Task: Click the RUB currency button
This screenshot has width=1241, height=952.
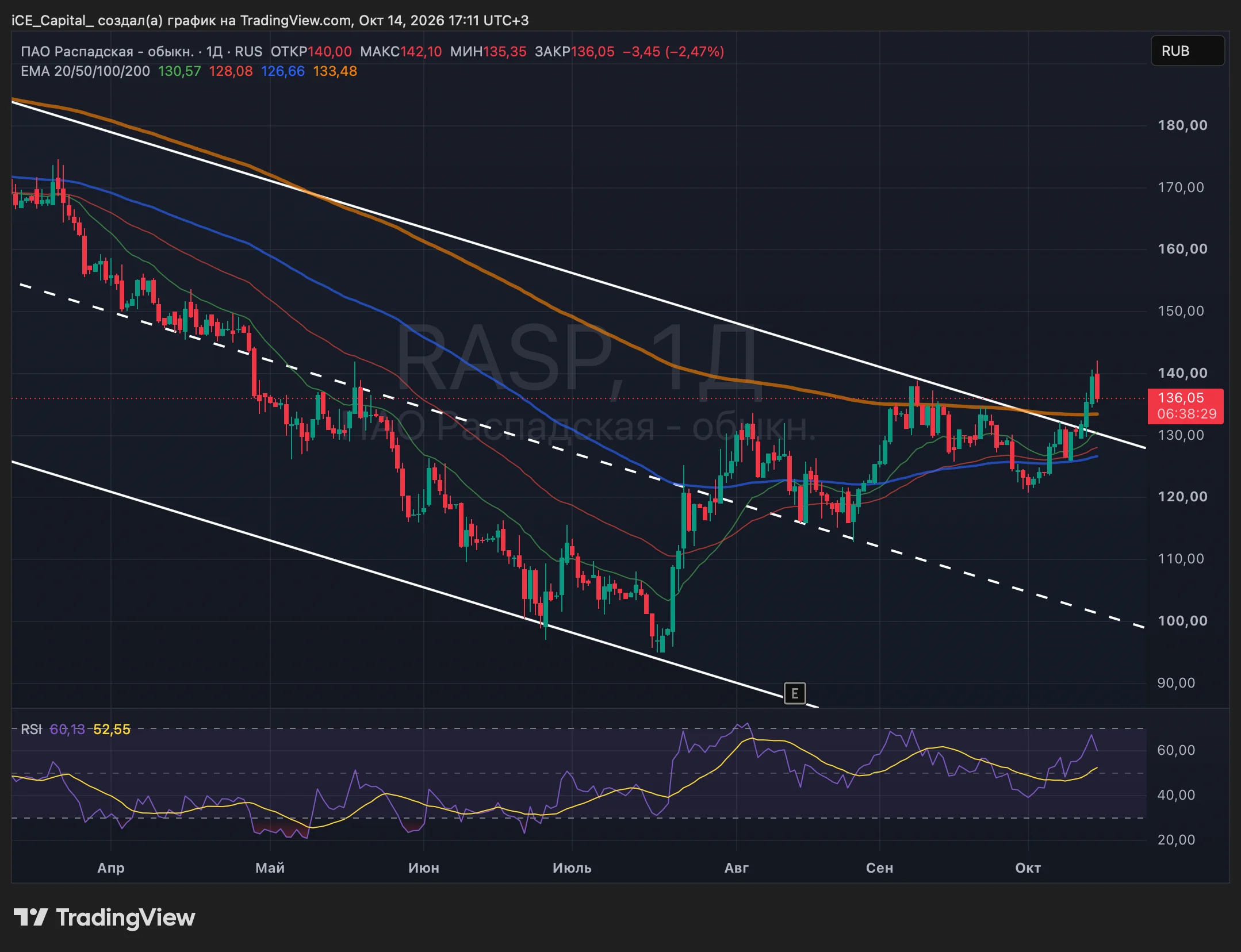Action: tap(1188, 51)
